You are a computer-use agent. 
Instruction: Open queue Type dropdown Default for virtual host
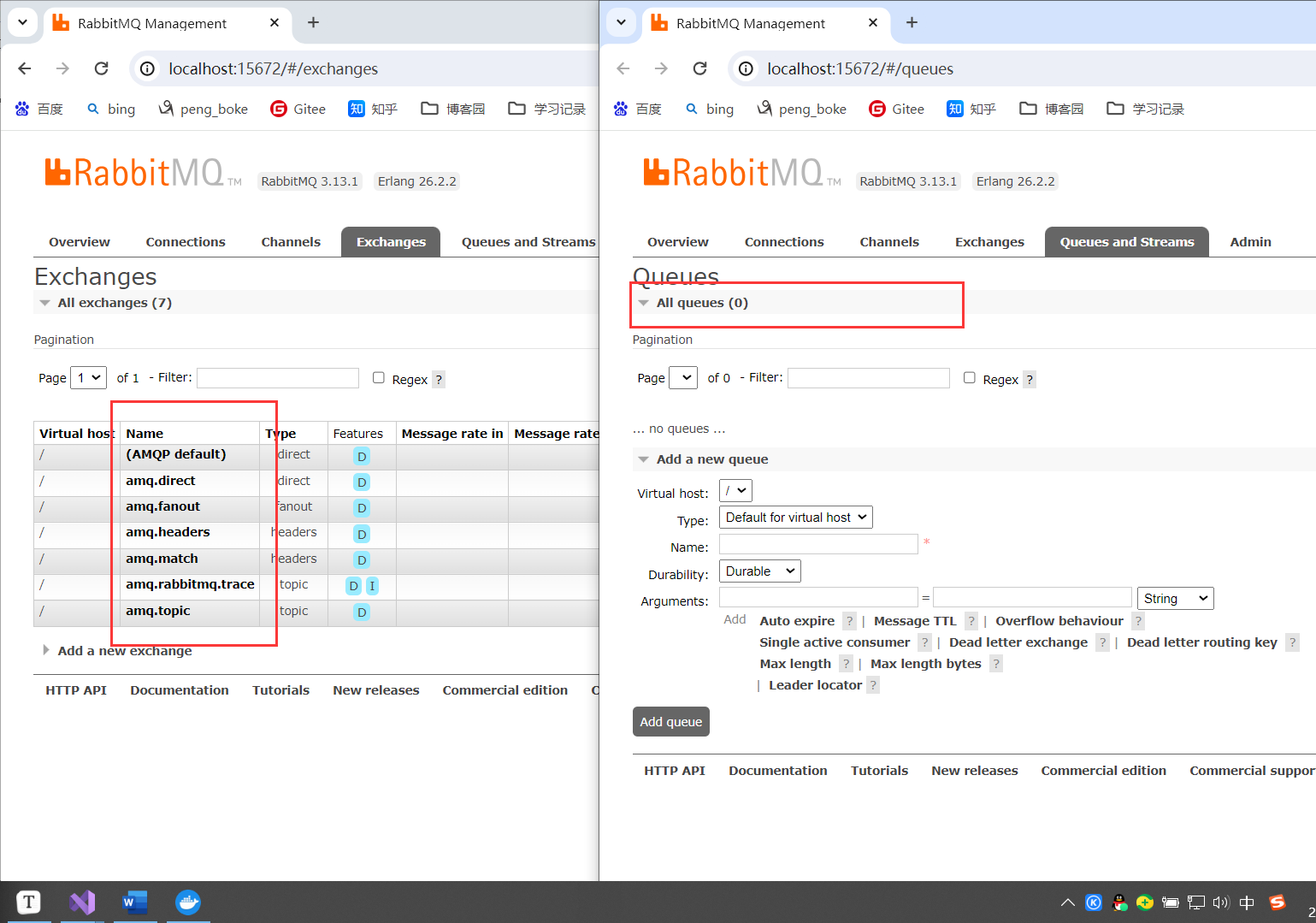coord(795,518)
